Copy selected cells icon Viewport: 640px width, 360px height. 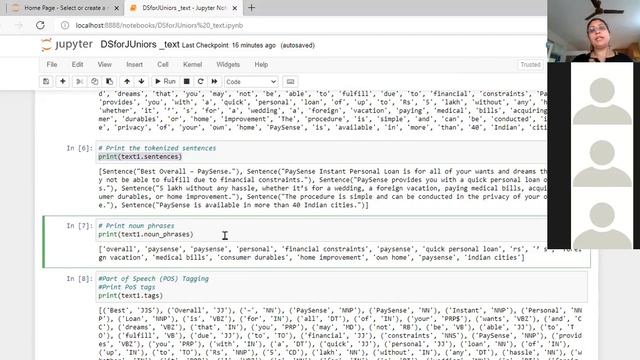coord(94,82)
